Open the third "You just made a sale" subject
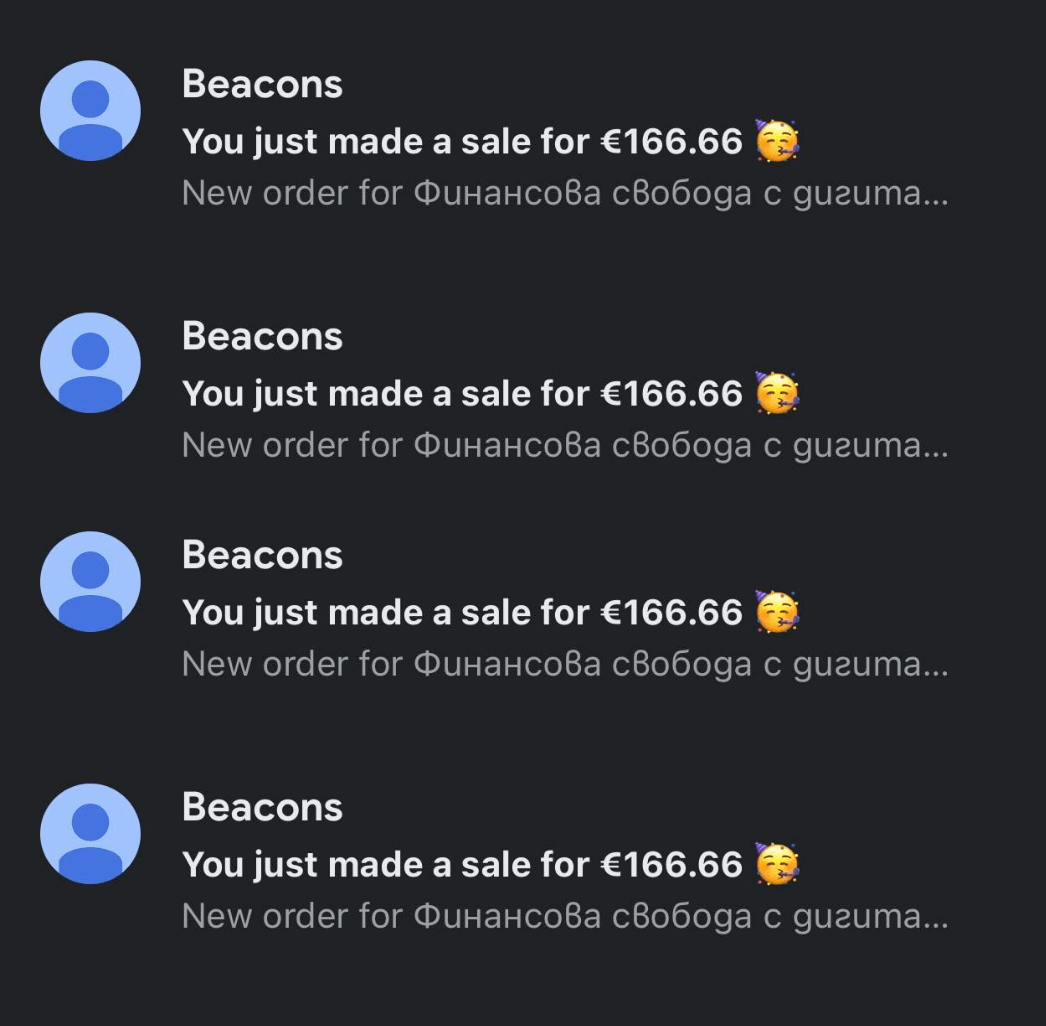1046x1026 pixels. (462, 613)
